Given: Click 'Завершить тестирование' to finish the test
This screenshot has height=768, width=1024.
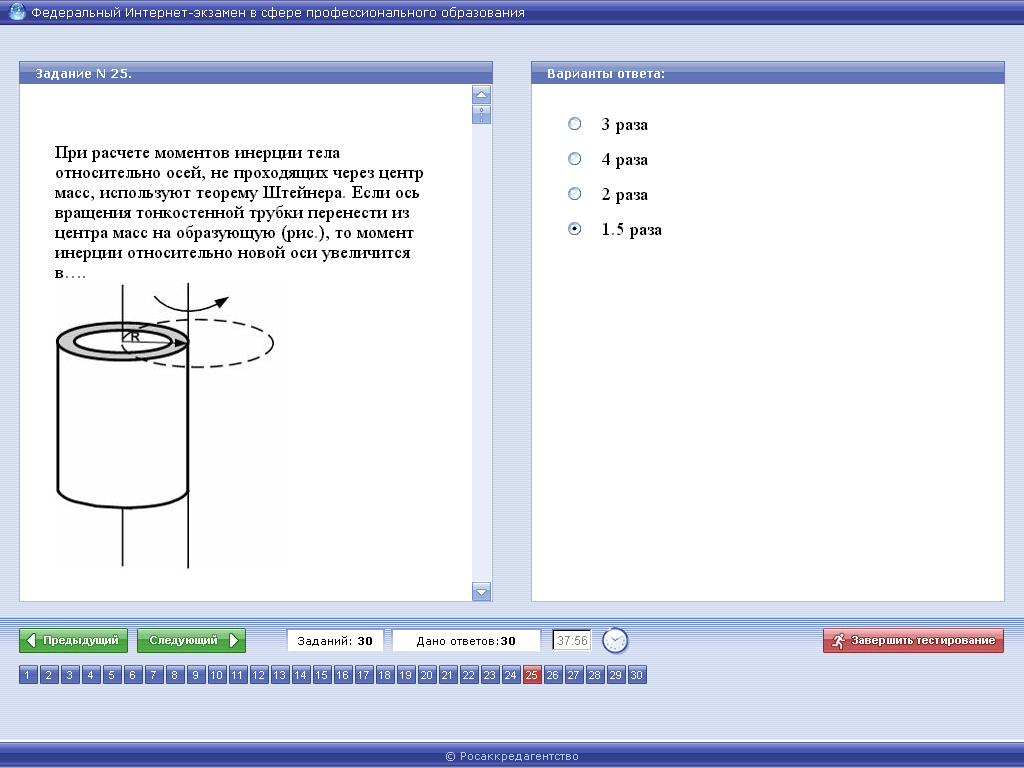Looking at the screenshot, I should coord(913,640).
